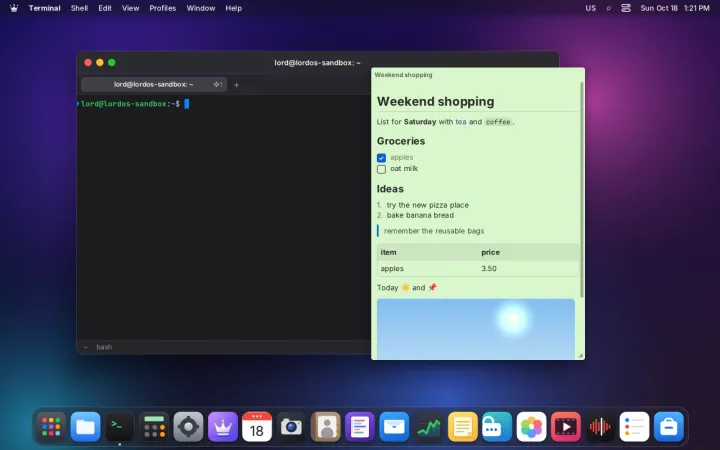720x450 pixels.
Task: Open the Stocks chart icon in dock
Action: 428,427
